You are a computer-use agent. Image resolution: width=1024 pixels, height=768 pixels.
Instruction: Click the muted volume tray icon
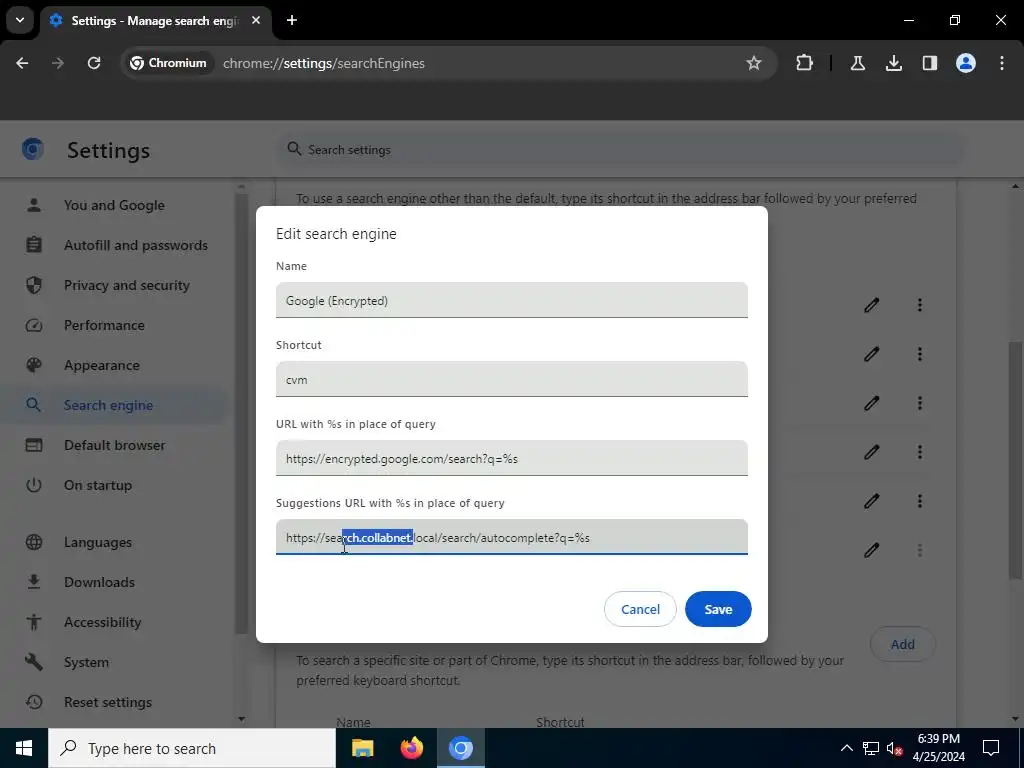pyautogui.click(x=894, y=748)
